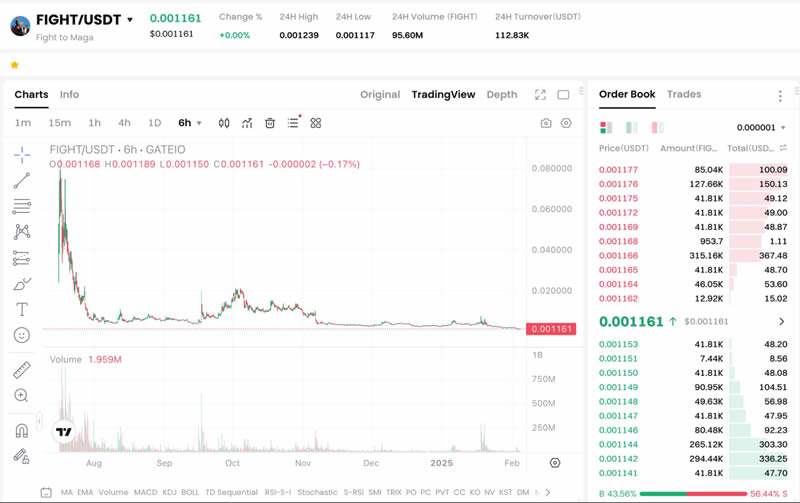Pick the ruler measure tool
This screenshot has height=503, width=800.
22,370
